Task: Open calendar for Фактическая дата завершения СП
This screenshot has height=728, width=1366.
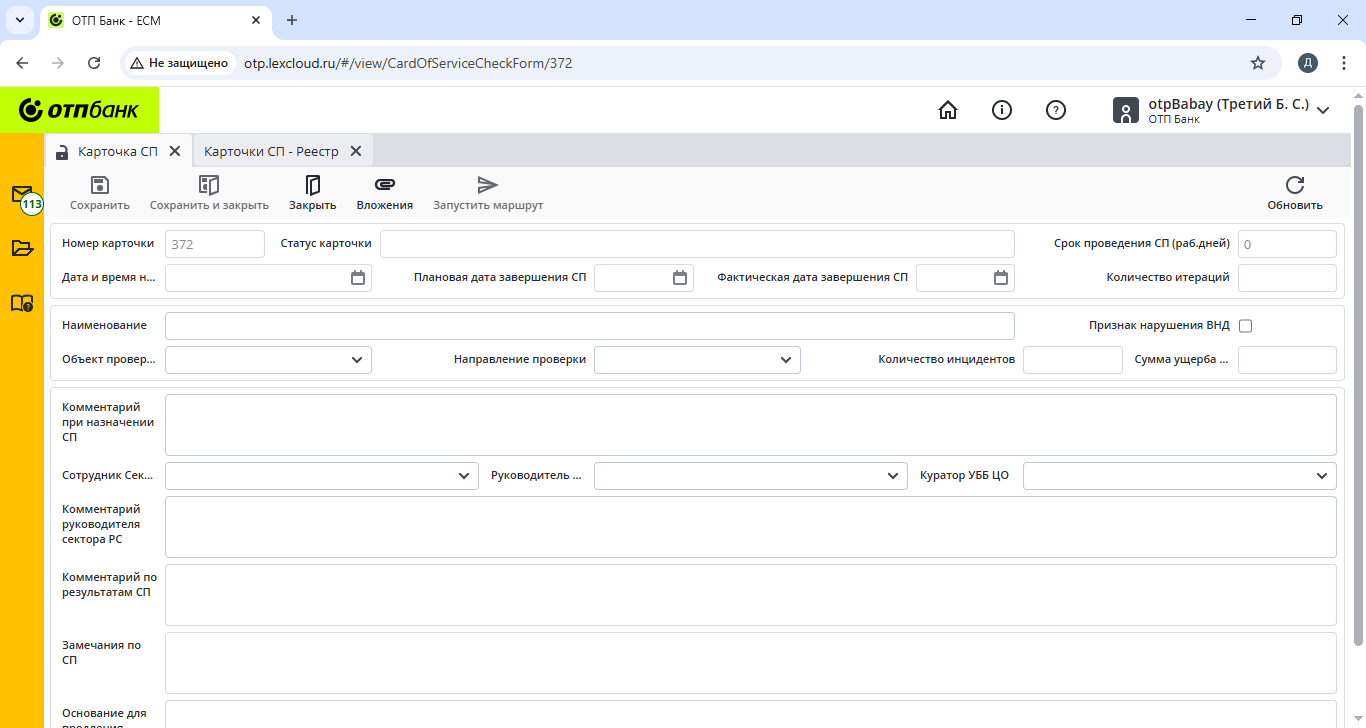Action: (x=1001, y=278)
